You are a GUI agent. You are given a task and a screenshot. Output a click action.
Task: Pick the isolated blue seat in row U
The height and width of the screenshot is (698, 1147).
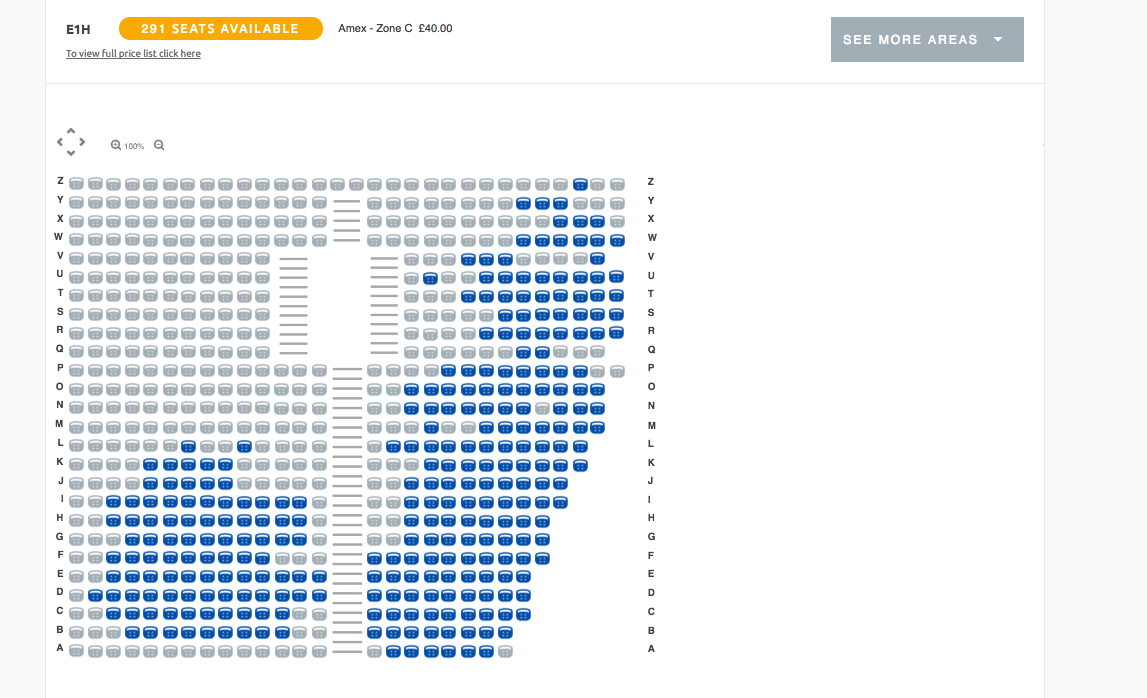(430, 278)
